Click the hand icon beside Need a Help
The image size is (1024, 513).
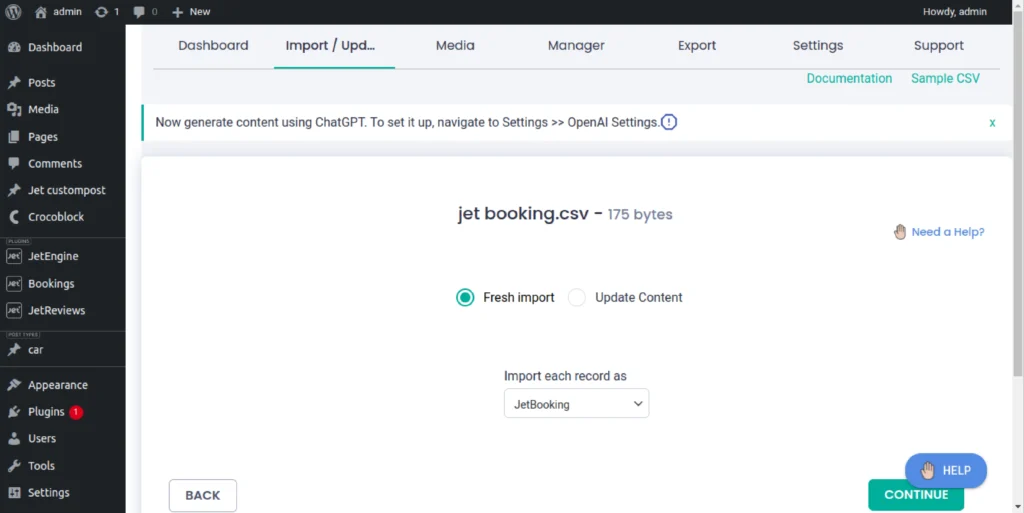(900, 232)
